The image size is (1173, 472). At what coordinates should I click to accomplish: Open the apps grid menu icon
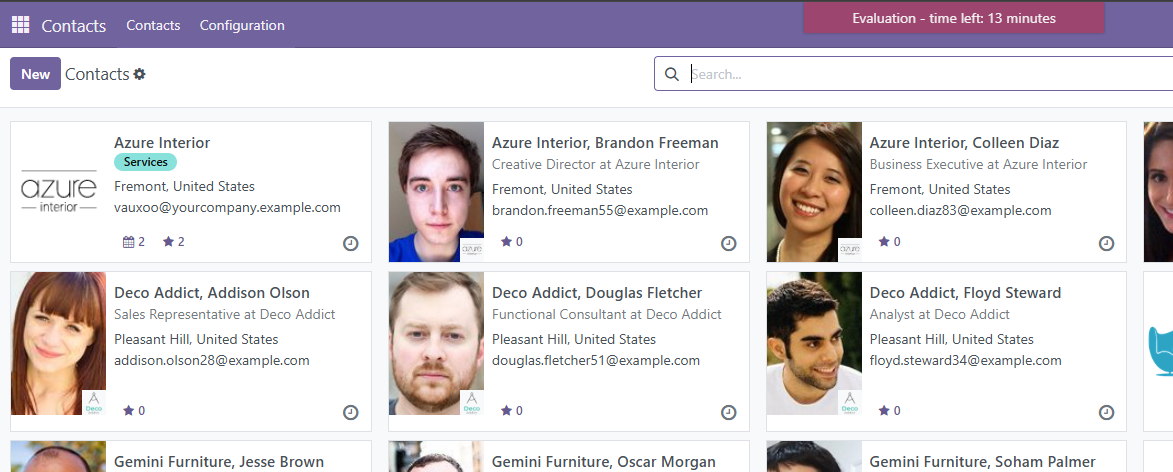click(20, 25)
